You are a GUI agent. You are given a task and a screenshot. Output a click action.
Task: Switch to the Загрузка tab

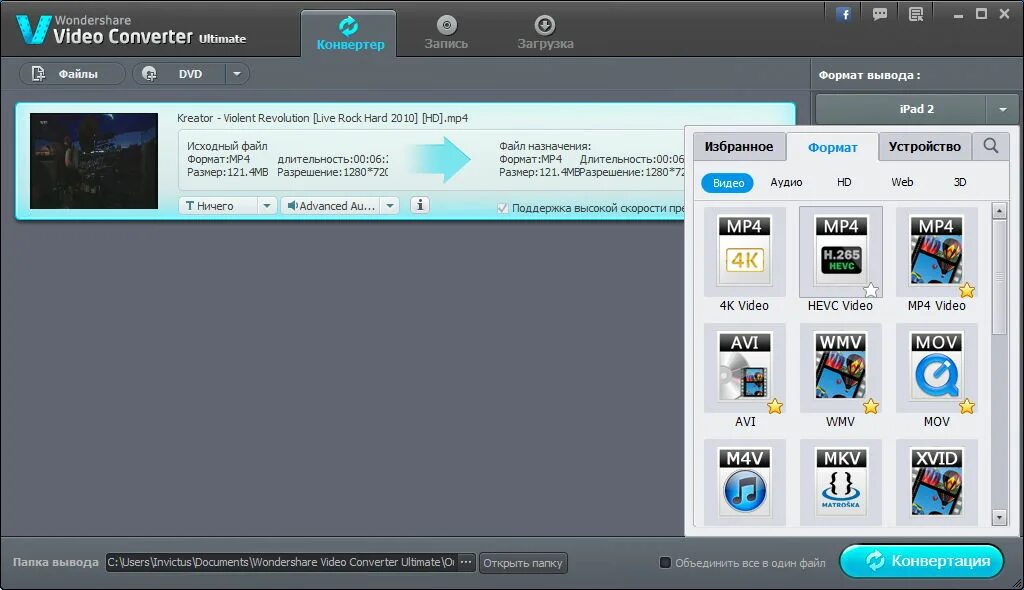[545, 34]
